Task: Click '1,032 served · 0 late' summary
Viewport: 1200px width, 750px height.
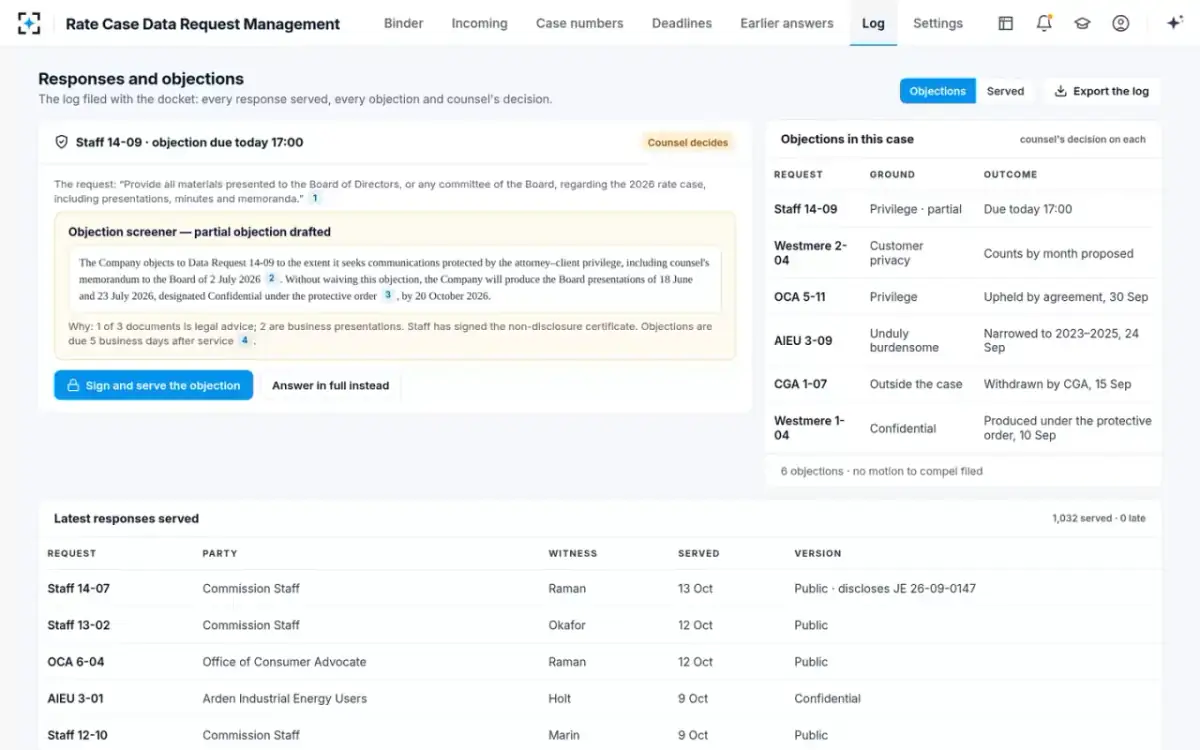Action: point(1099,519)
